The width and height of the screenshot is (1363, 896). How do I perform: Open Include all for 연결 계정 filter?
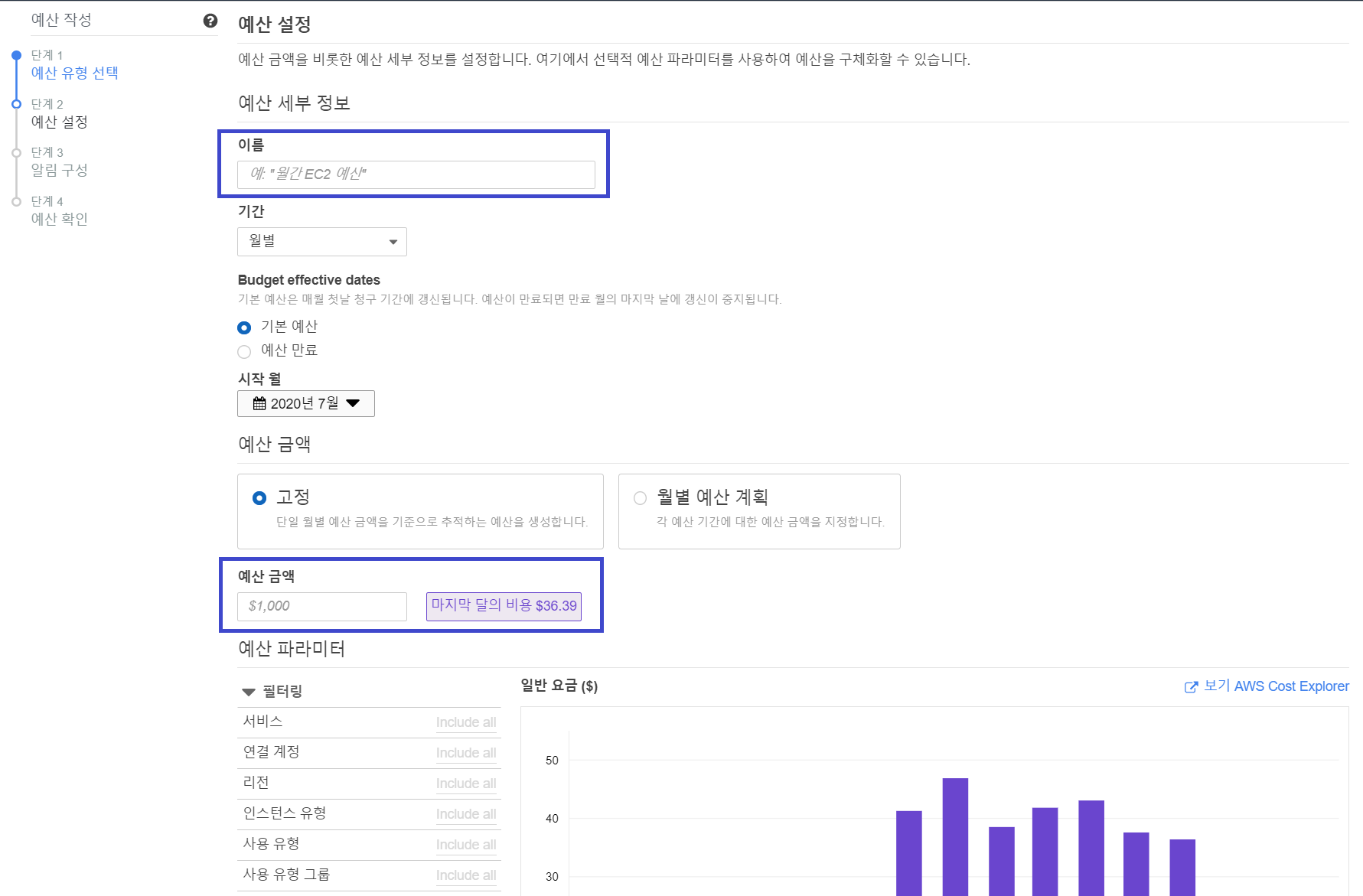tap(466, 753)
